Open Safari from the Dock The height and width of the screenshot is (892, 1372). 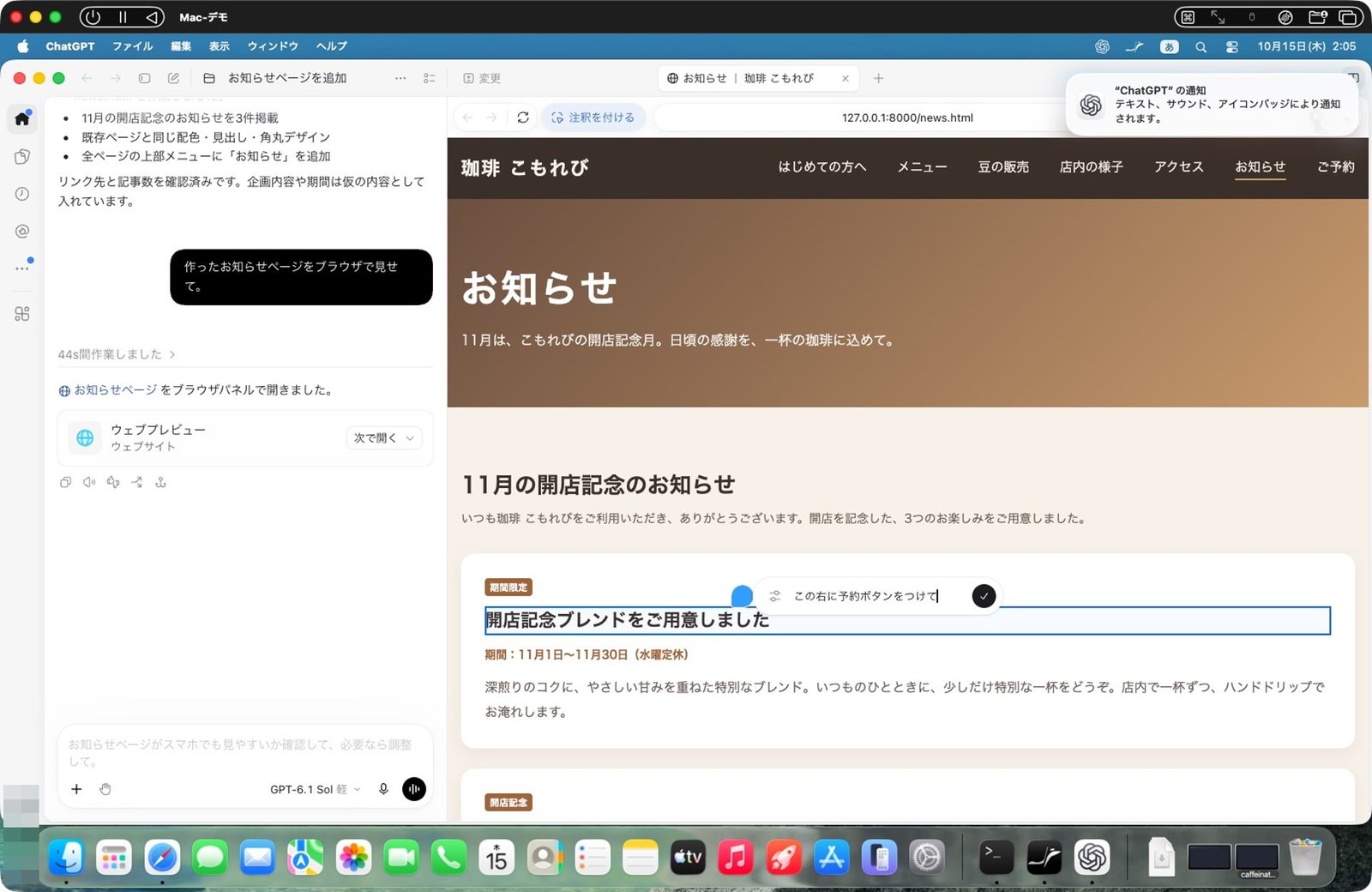[x=162, y=857]
